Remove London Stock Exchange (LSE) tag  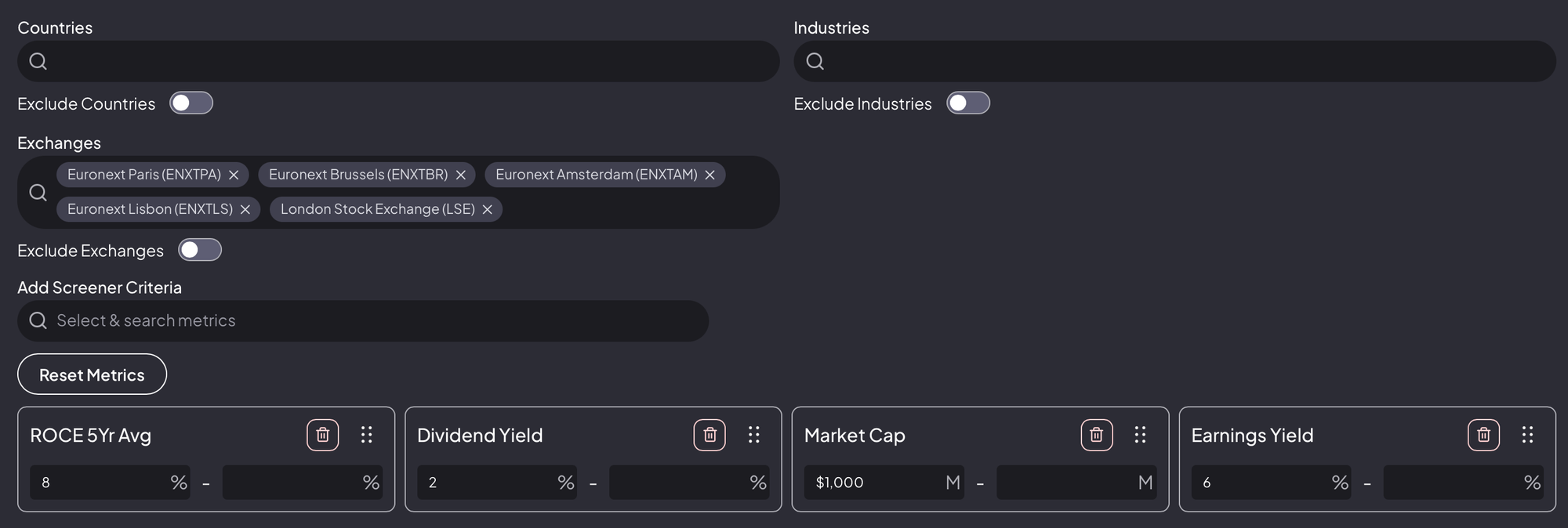point(488,210)
